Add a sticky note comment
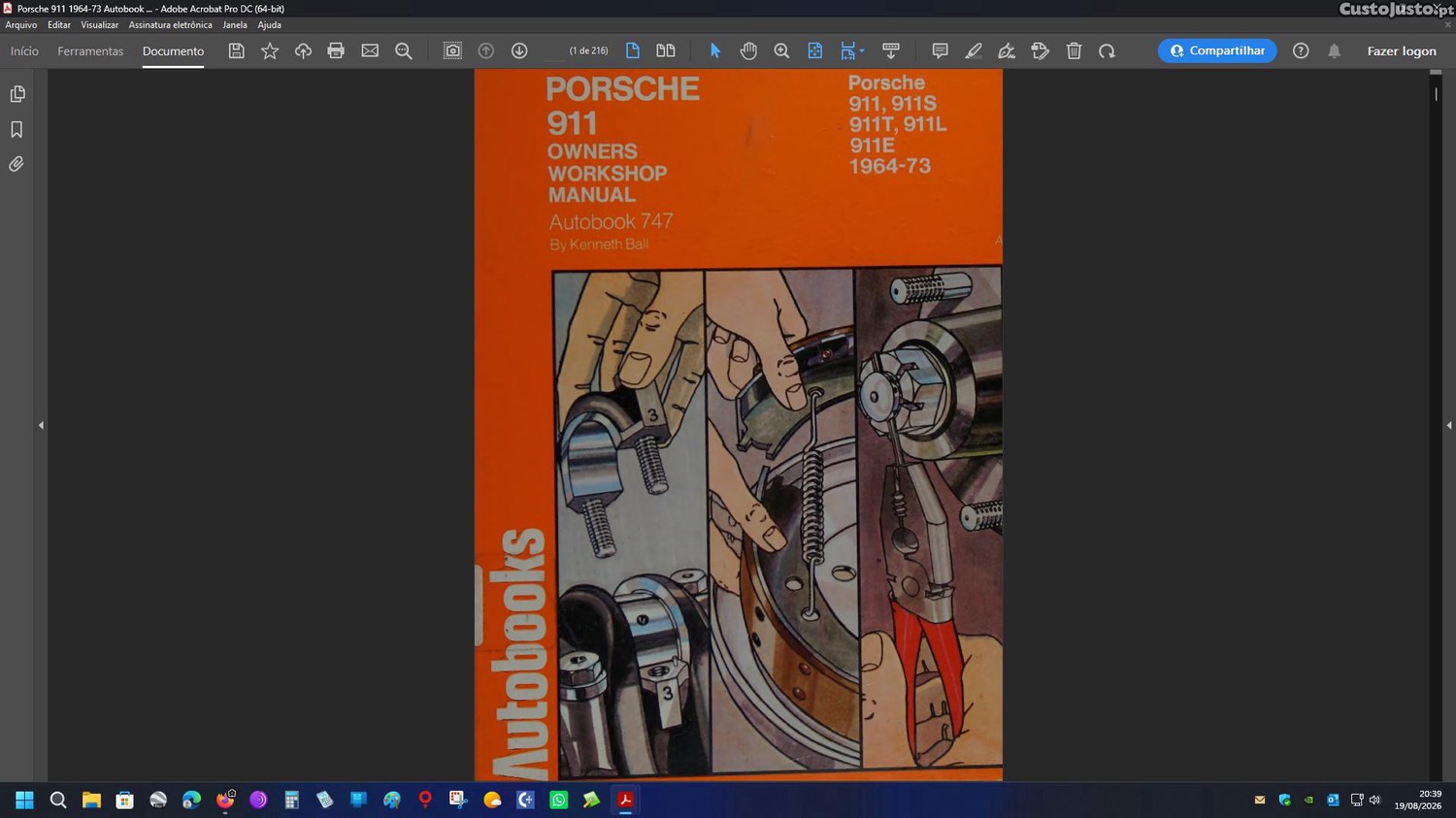The image size is (1456, 818). [x=940, y=50]
